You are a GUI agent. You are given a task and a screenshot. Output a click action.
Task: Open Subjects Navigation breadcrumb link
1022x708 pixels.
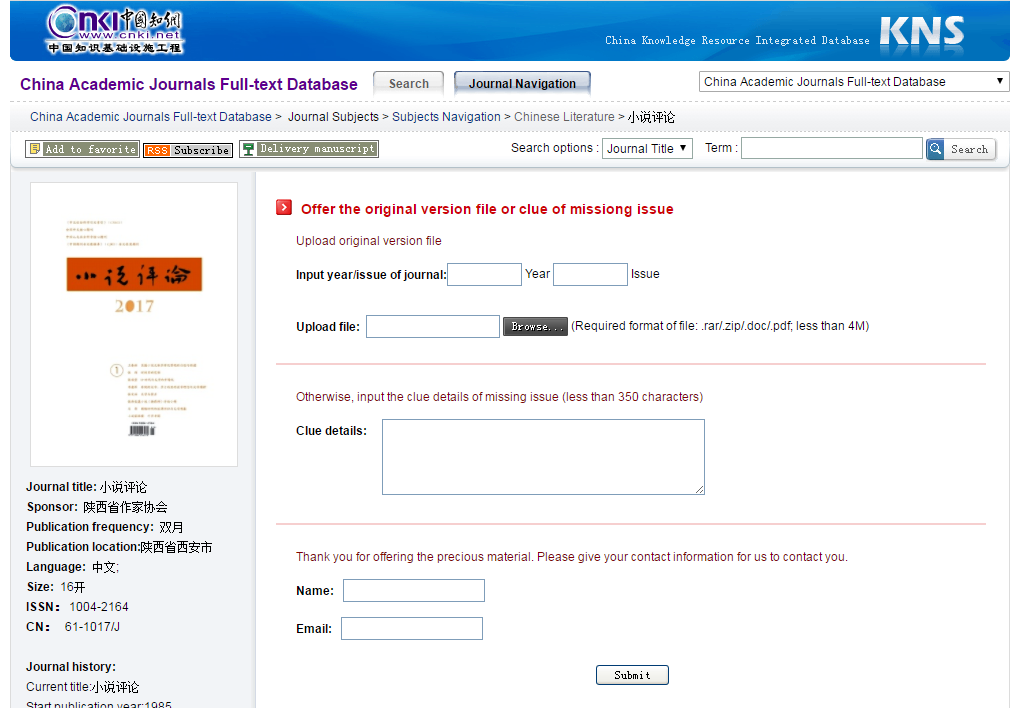pyautogui.click(x=446, y=117)
